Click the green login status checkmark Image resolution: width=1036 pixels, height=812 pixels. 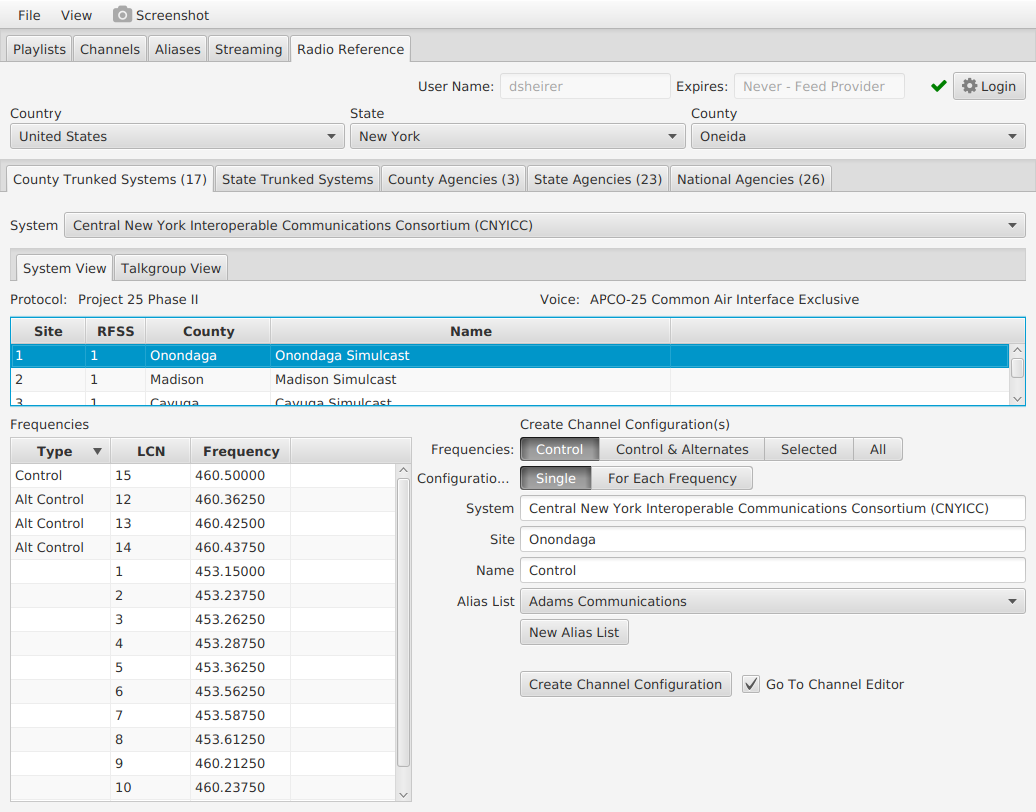(x=938, y=87)
